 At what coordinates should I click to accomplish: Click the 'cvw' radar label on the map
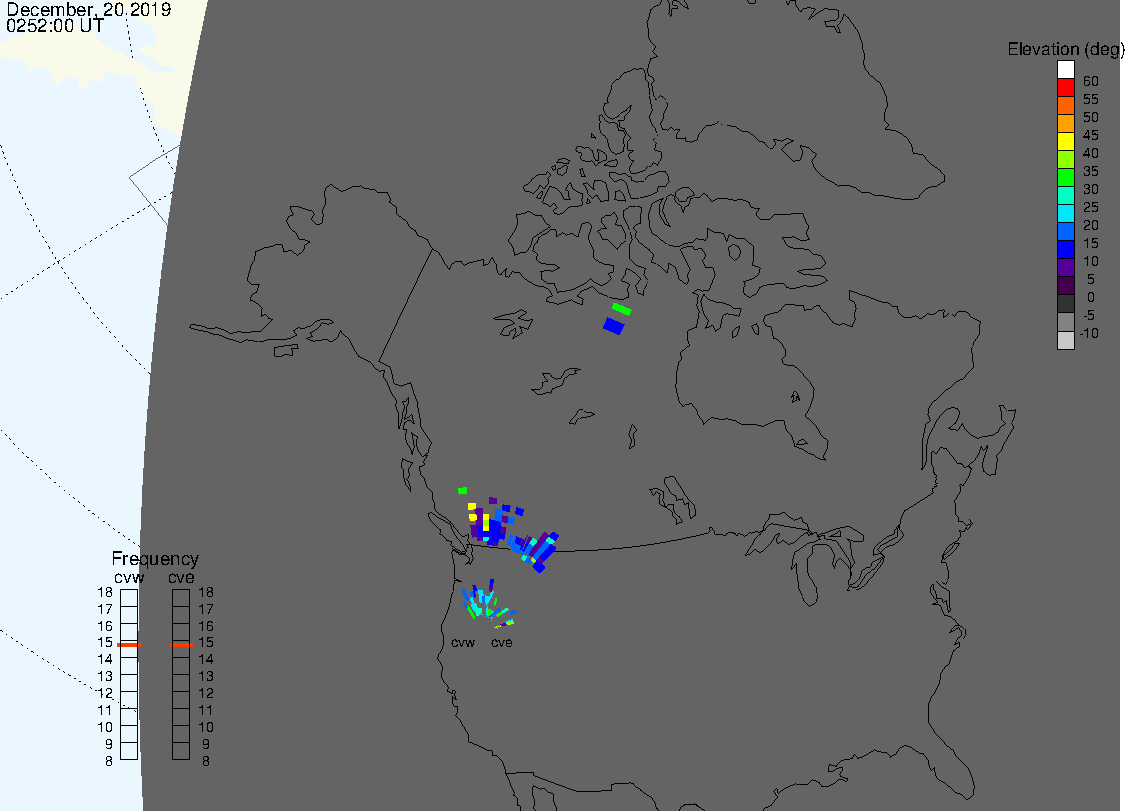click(x=463, y=643)
